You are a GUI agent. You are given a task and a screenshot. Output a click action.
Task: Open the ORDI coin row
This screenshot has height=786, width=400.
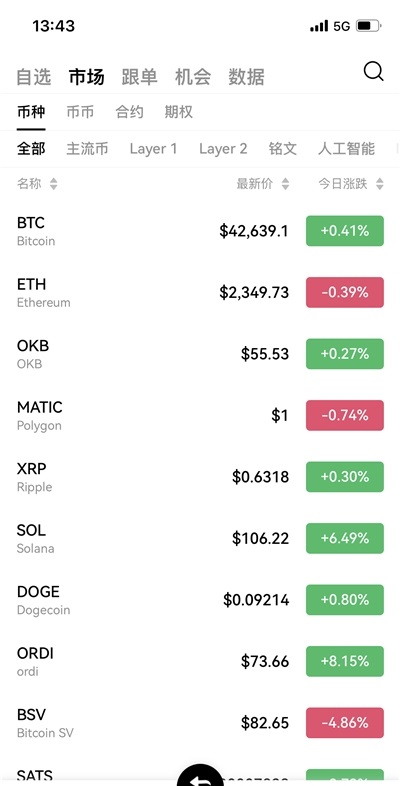[x=200, y=662]
